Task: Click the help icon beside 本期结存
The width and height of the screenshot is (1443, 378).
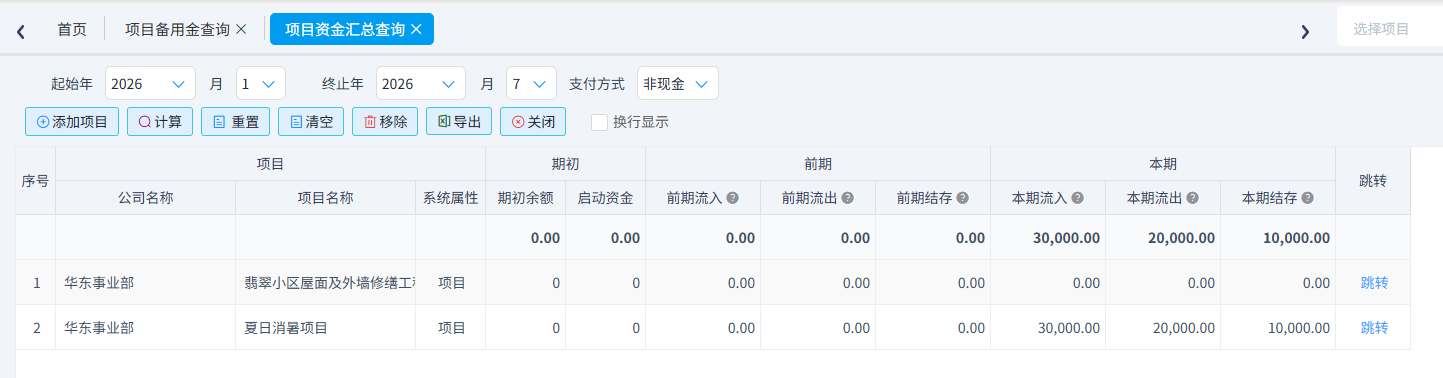Action: 1307,198
